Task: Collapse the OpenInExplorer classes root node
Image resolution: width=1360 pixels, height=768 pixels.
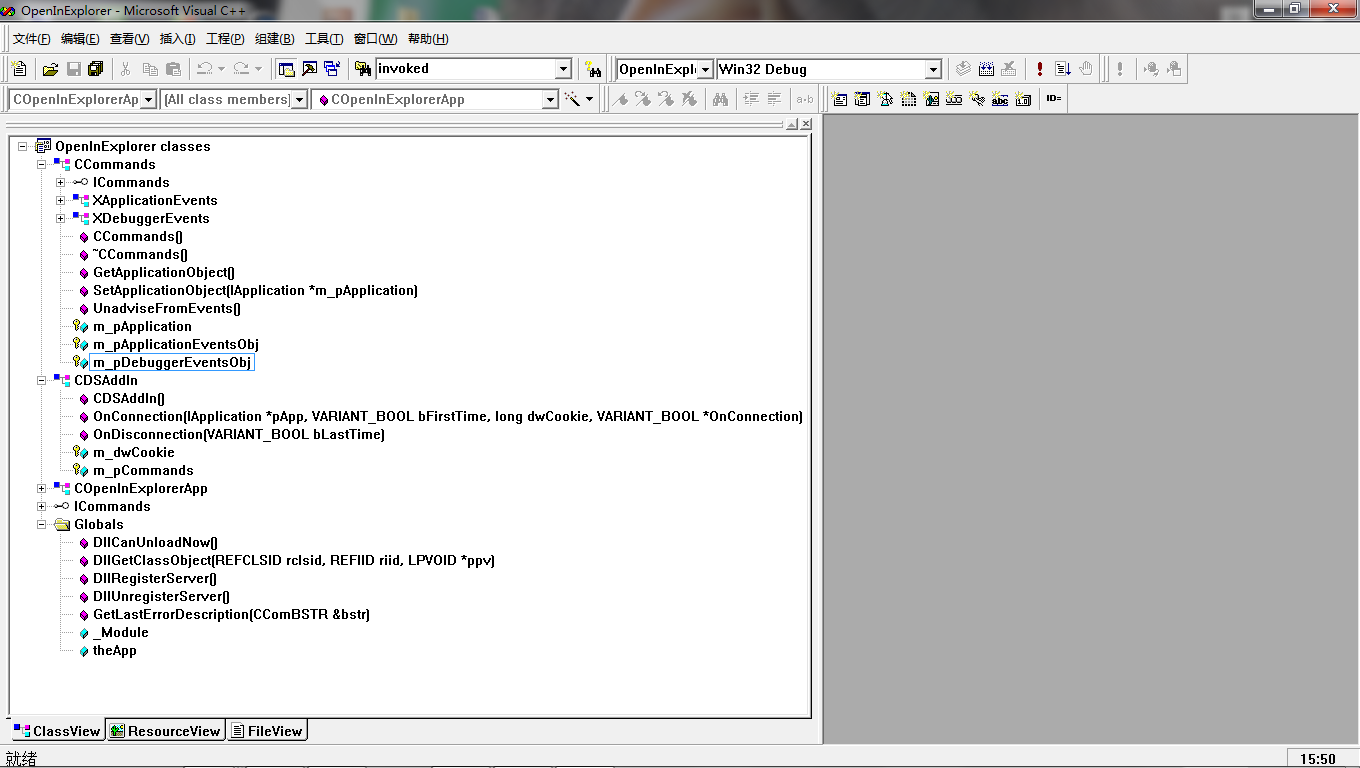Action: pos(23,146)
